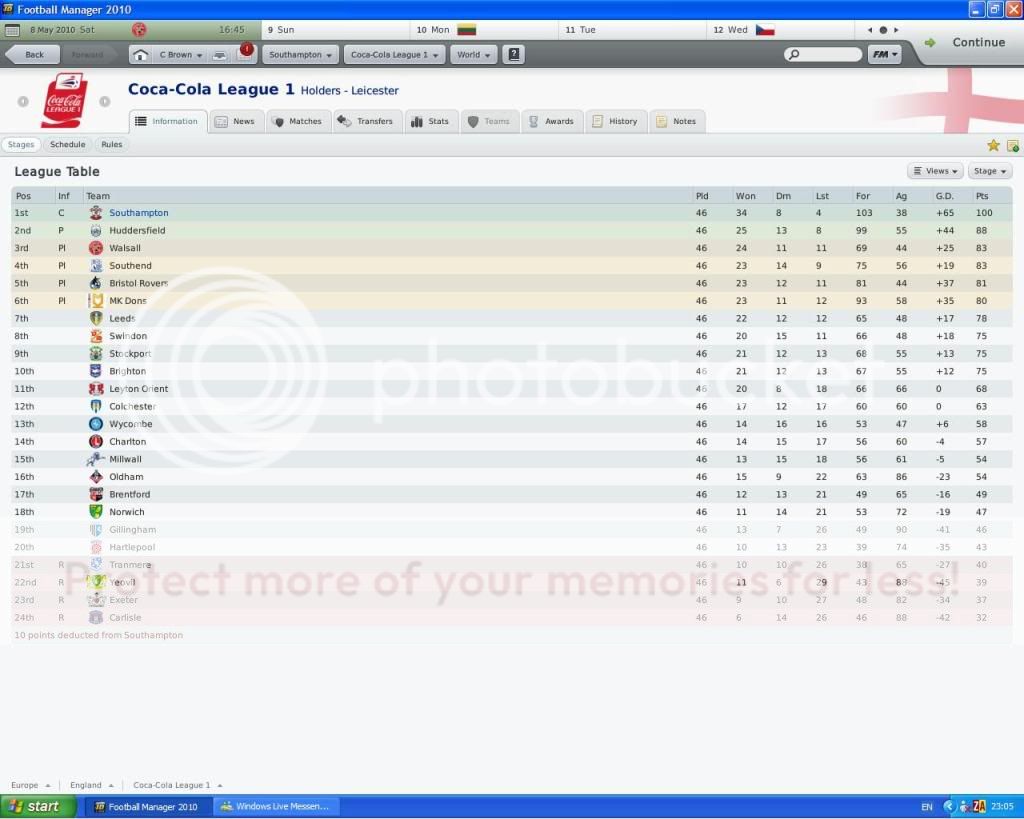Click the Leeds club crest in the standings
Screen dimensions: 1024x819
[96, 318]
